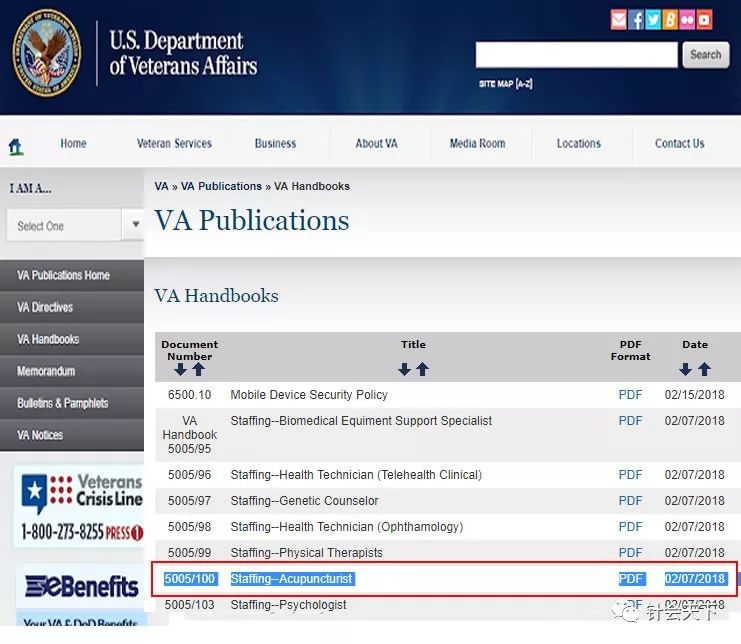Open the Site Map A-Z link
Viewport: 741px width, 644px height.
[x=505, y=84]
